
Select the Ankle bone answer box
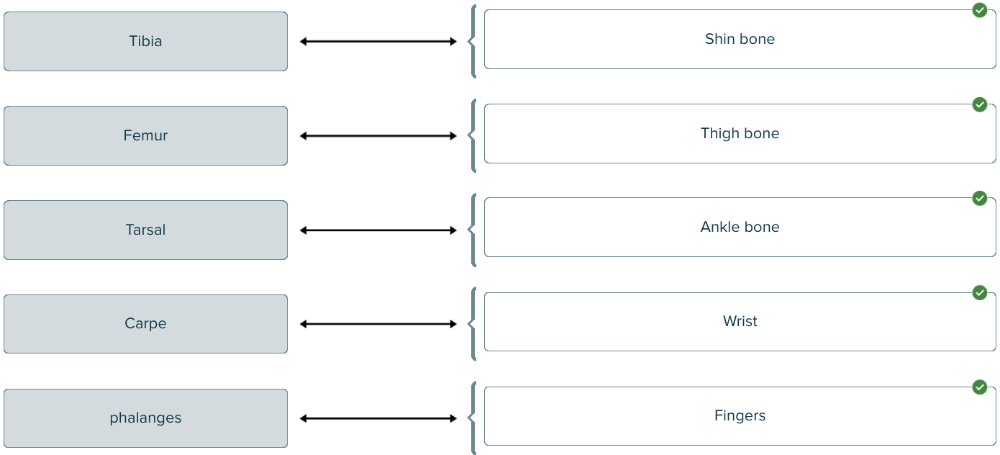tap(739, 228)
